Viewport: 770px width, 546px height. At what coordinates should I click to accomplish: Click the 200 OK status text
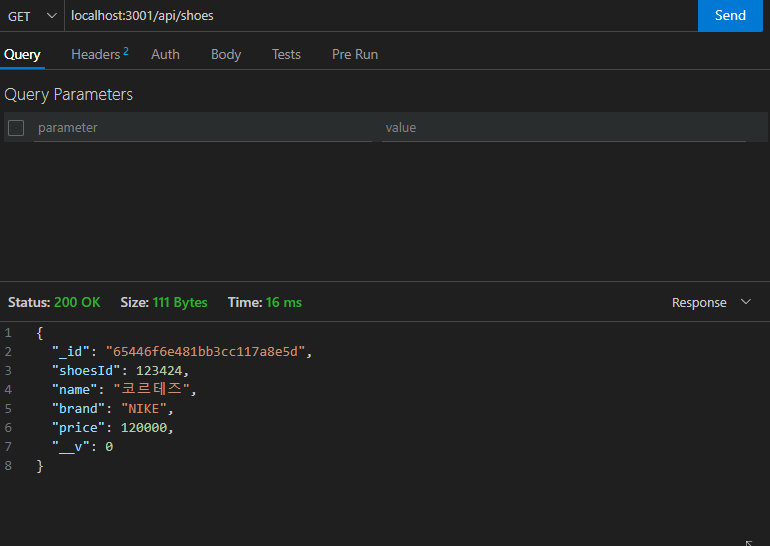77,302
